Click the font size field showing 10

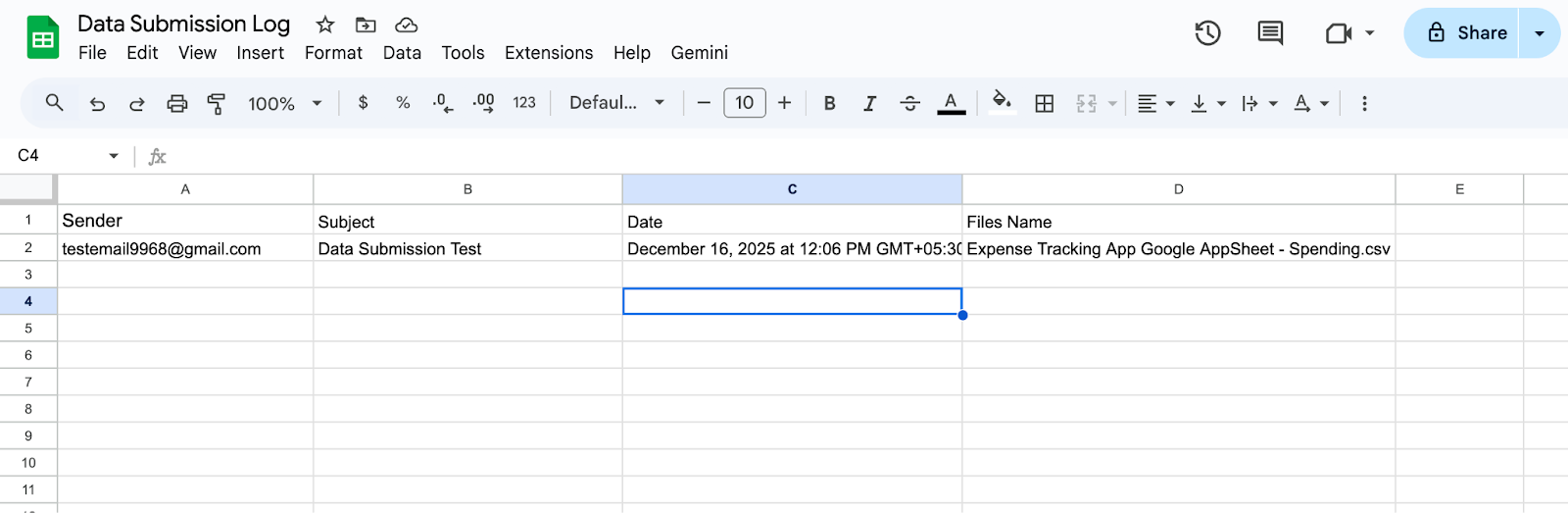point(745,103)
